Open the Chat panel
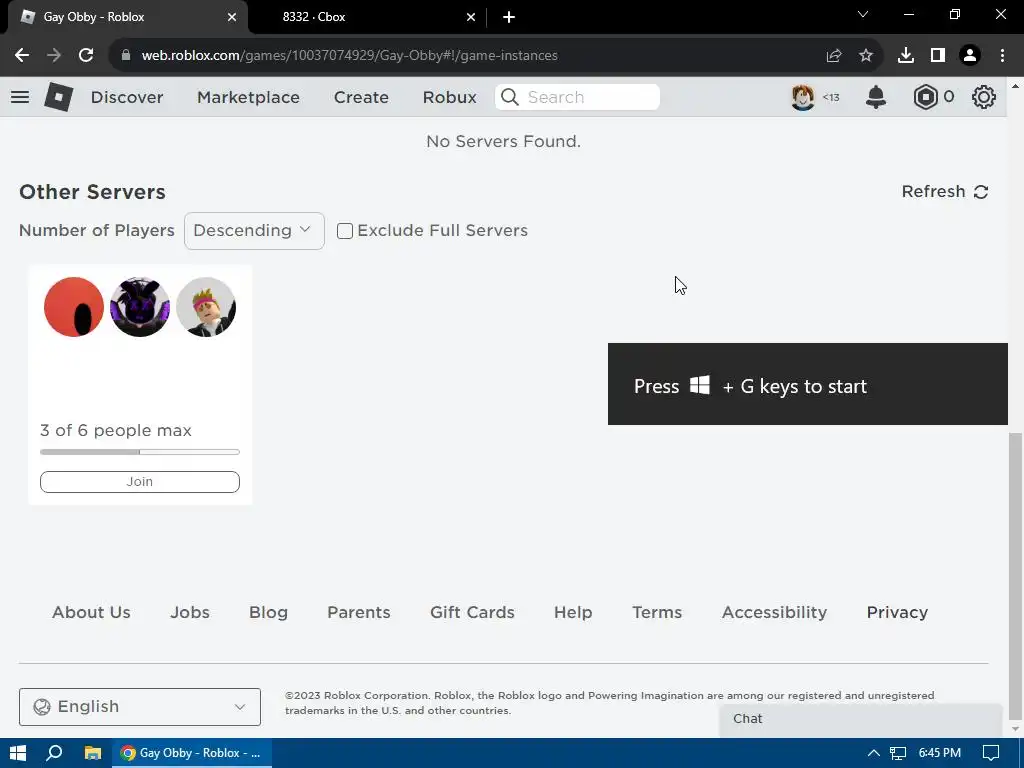The height and width of the screenshot is (768, 1024). pyautogui.click(x=861, y=719)
